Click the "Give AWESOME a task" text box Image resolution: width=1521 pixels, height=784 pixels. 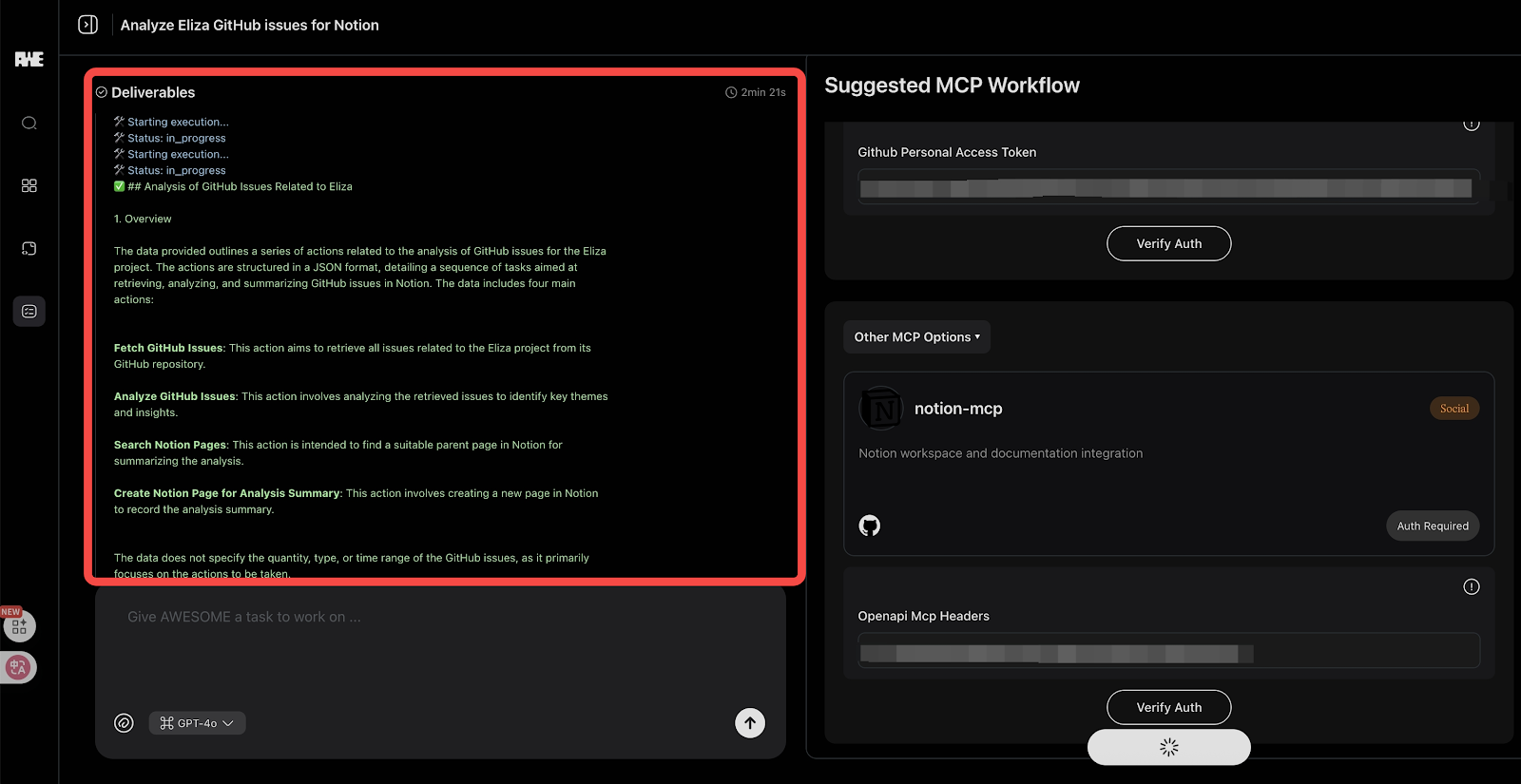439,646
